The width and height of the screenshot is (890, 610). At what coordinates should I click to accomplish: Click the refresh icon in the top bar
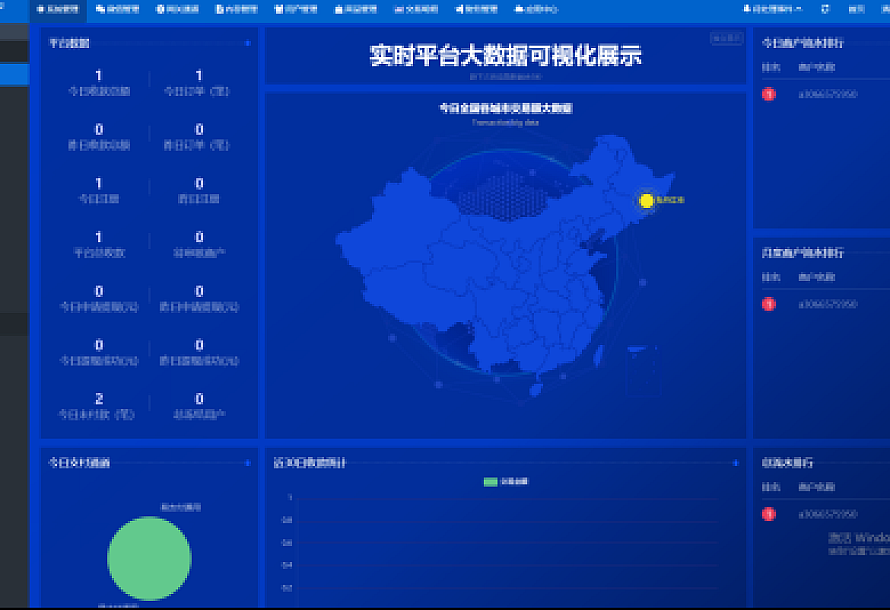click(x=825, y=9)
